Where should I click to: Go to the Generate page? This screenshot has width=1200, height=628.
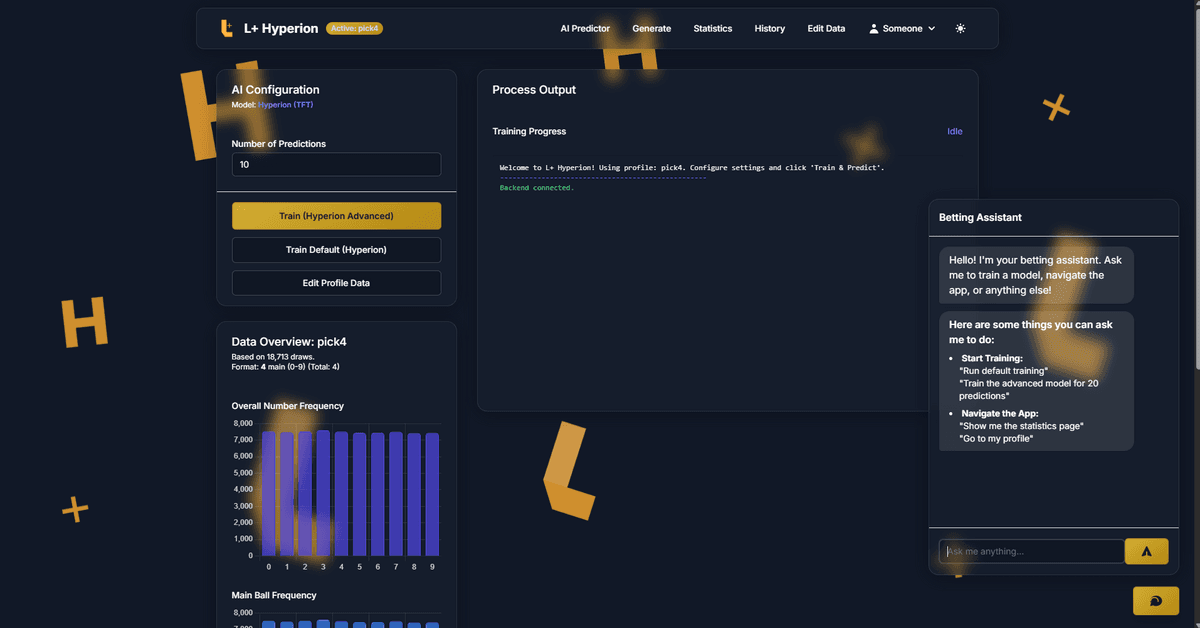click(651, 29)
